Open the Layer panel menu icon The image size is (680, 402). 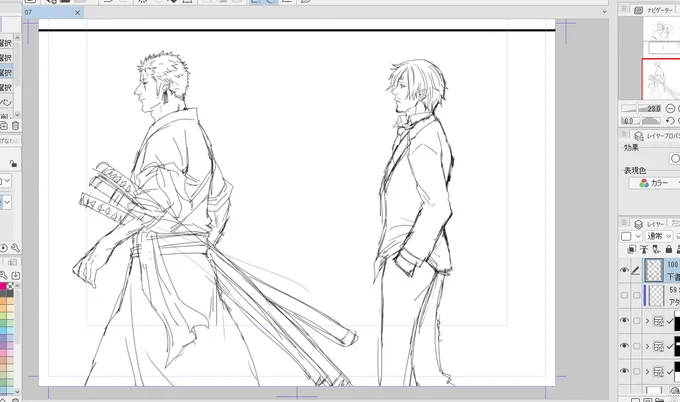point(624,223)
